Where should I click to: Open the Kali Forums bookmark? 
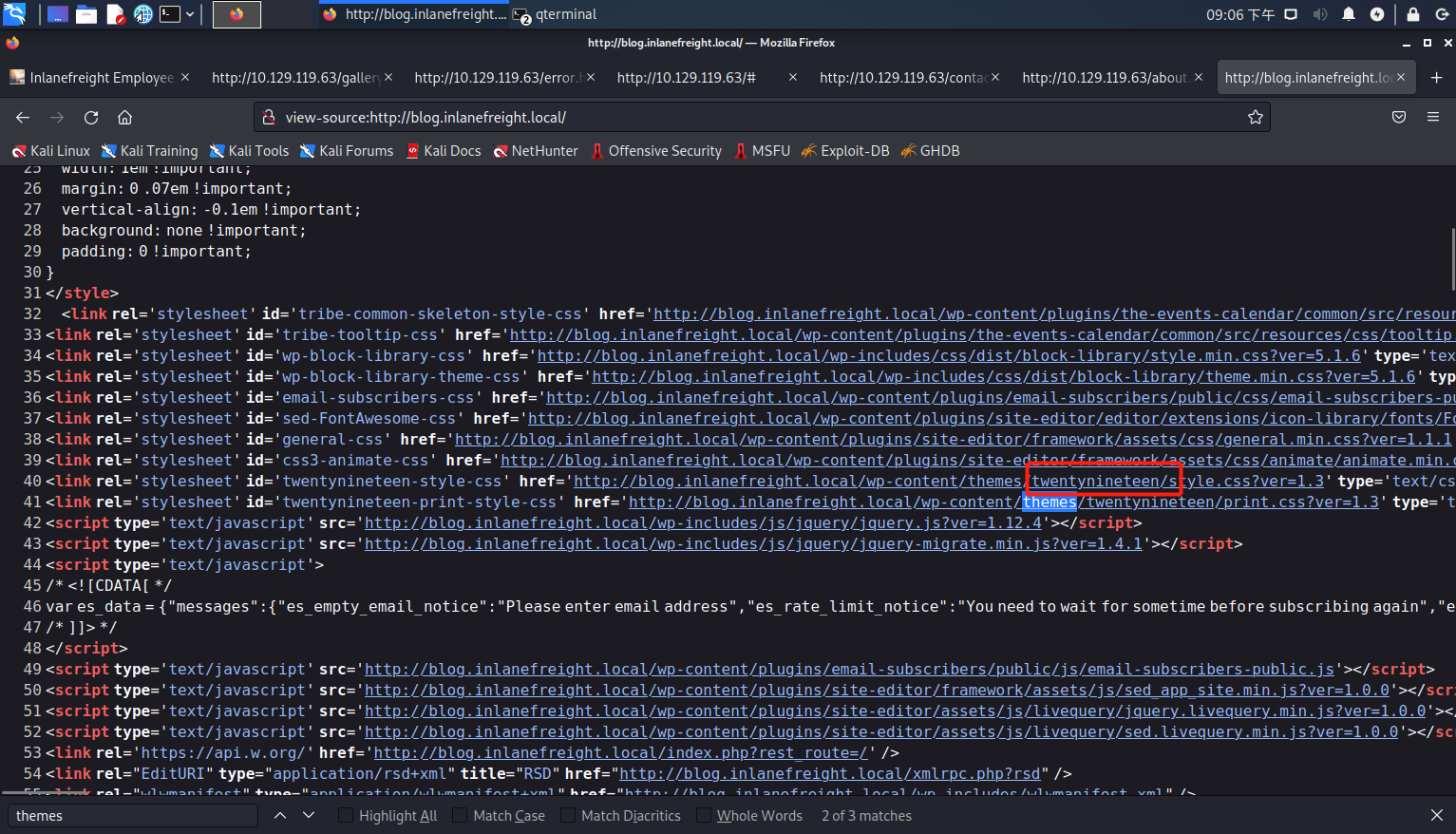coord(347,151)
